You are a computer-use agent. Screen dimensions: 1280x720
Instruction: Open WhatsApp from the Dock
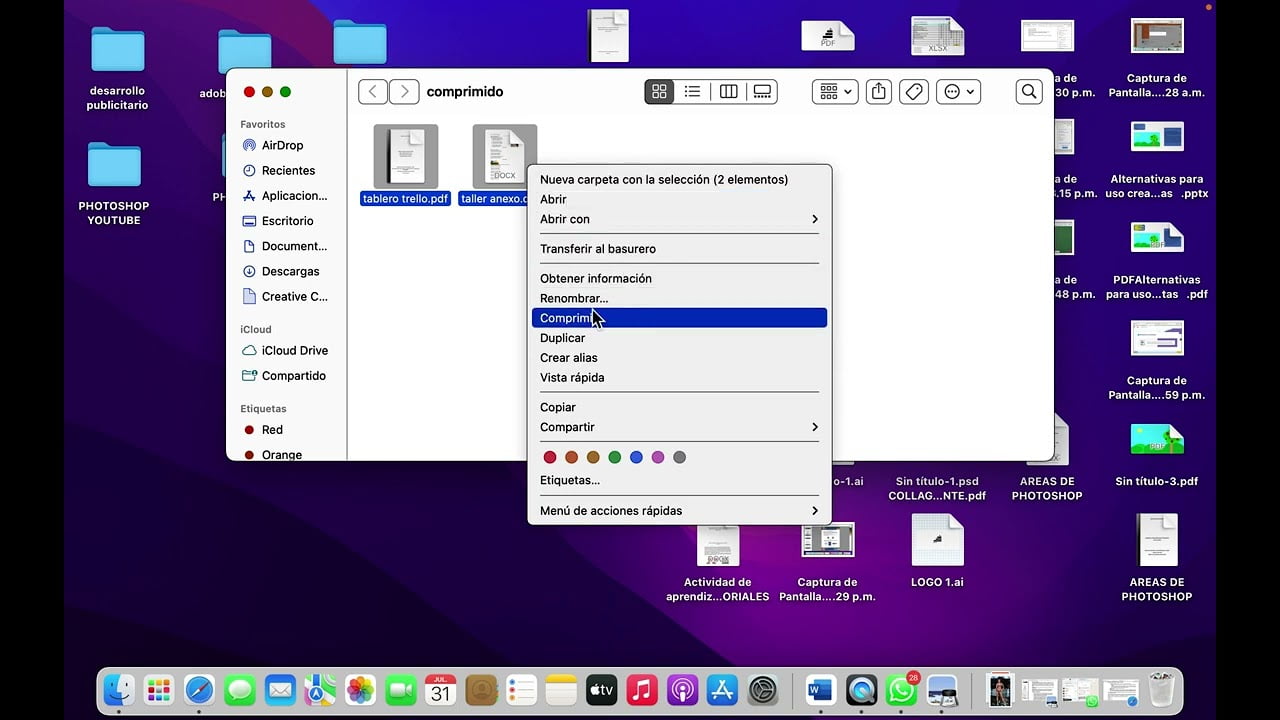[x=903, y=690]
